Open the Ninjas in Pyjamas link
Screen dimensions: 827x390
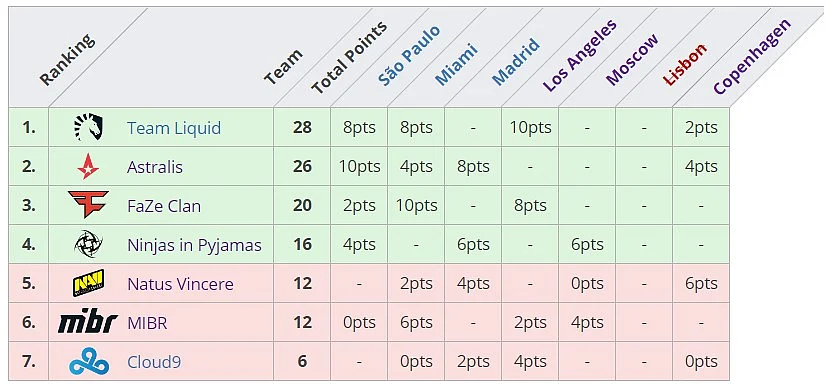click(195, 245)
